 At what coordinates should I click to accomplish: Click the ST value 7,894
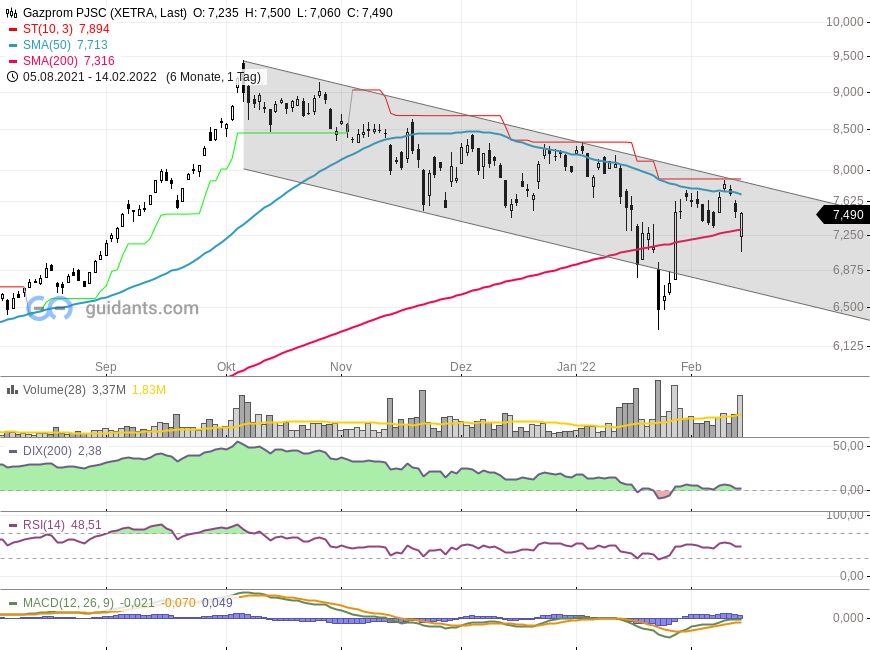tap(94, 29)
